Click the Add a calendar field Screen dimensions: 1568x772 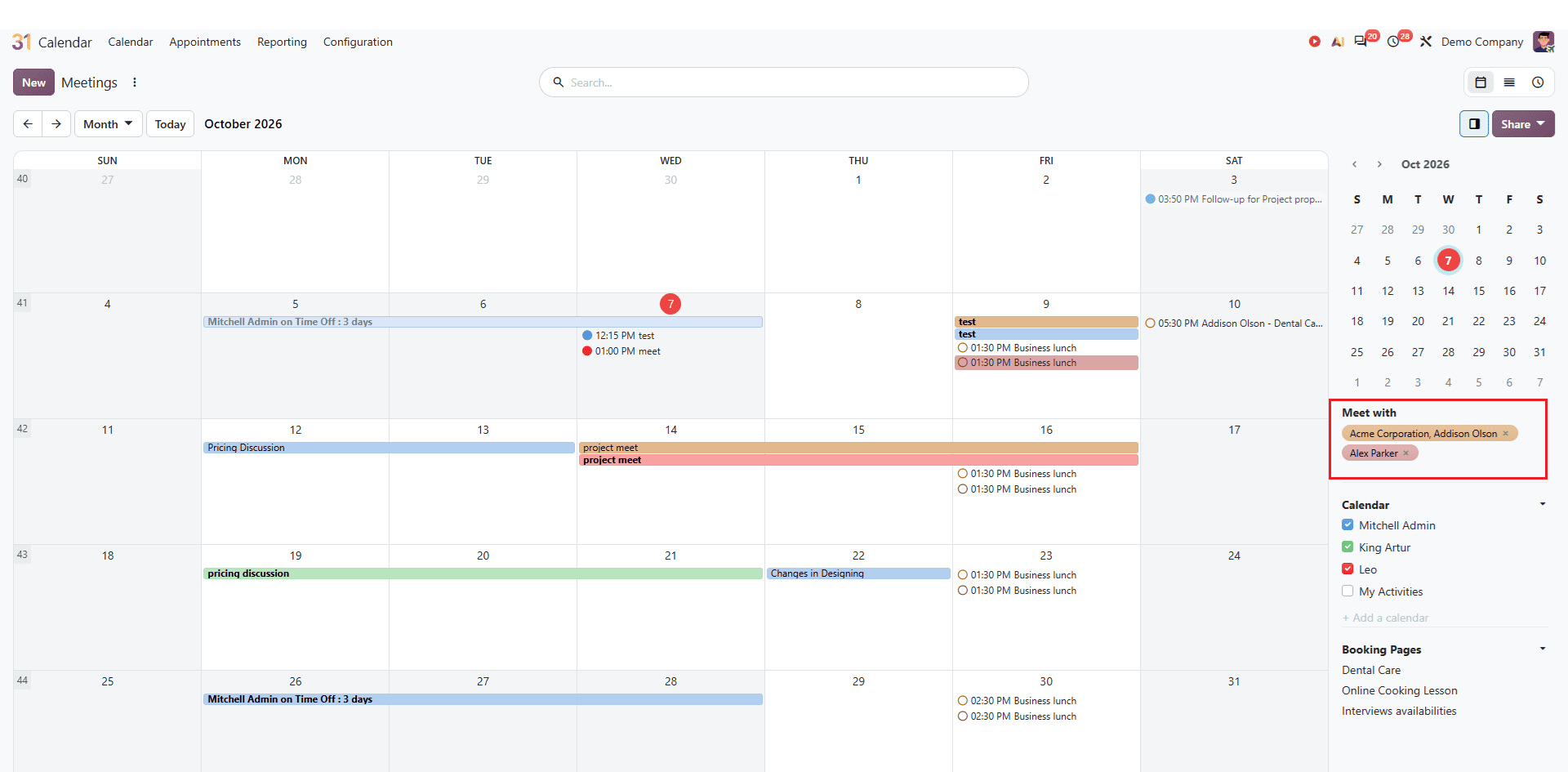click(1445, 618)
